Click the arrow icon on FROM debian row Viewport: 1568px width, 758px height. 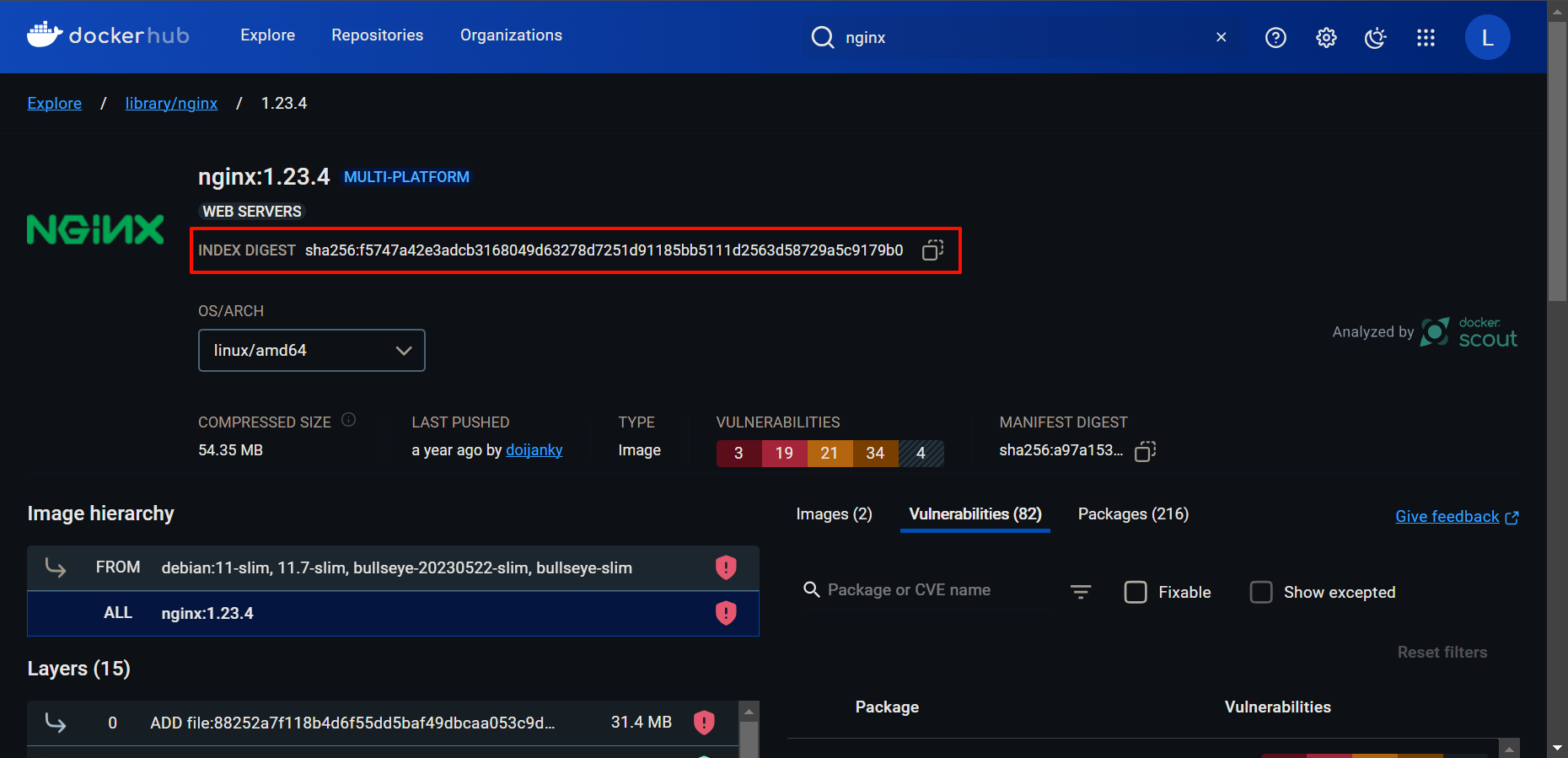pyautogui.click(x=56, y=567)
